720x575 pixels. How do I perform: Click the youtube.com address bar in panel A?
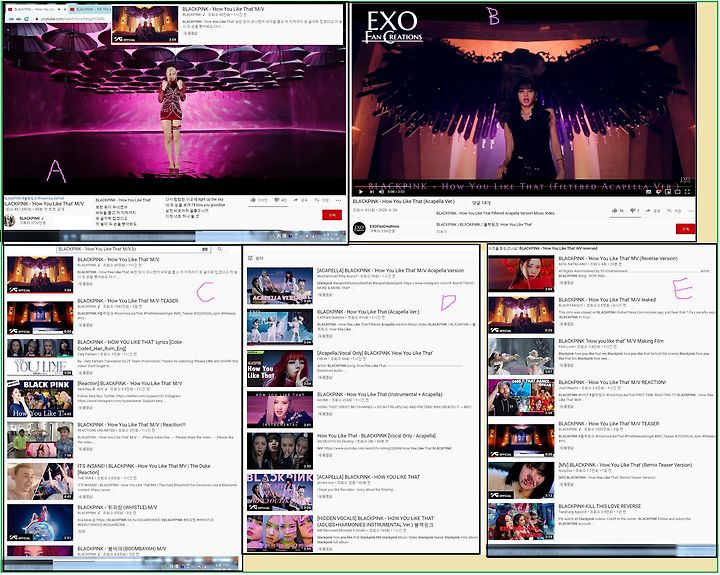click(x=71, y=19)
